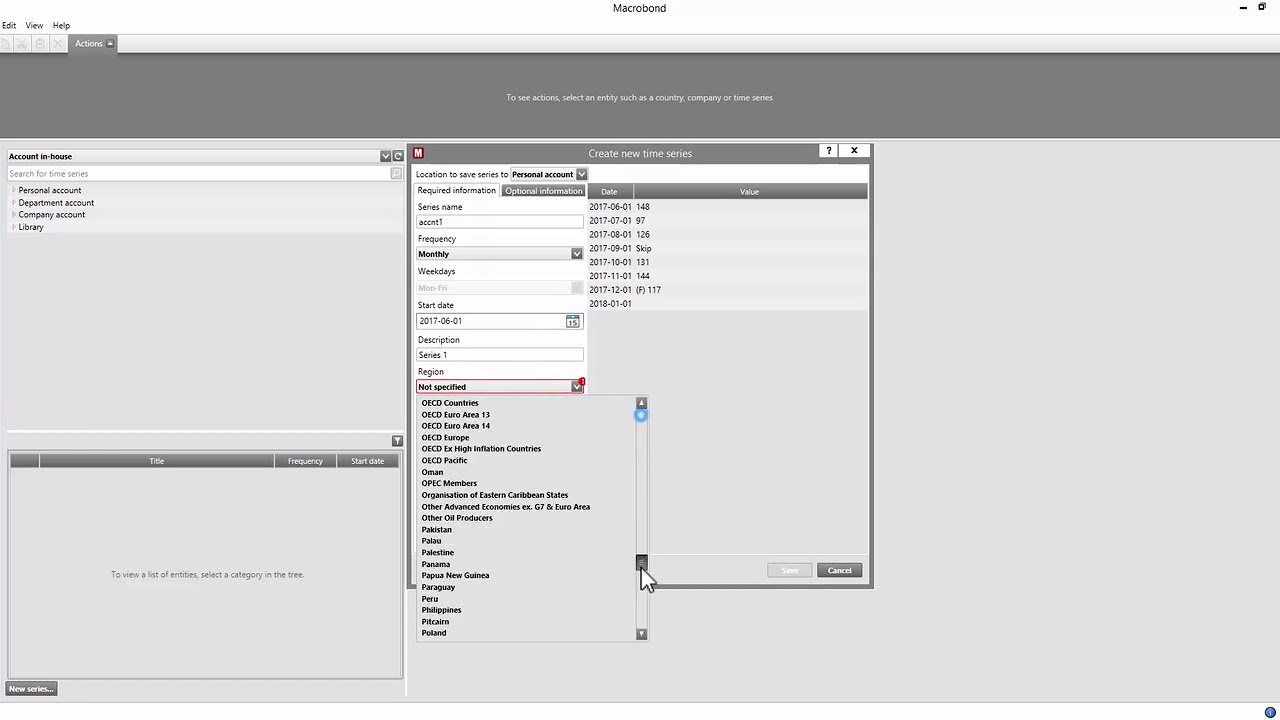Expand the Company account tree node
The width and height of the screenshot is (1280, 720).
14,215
